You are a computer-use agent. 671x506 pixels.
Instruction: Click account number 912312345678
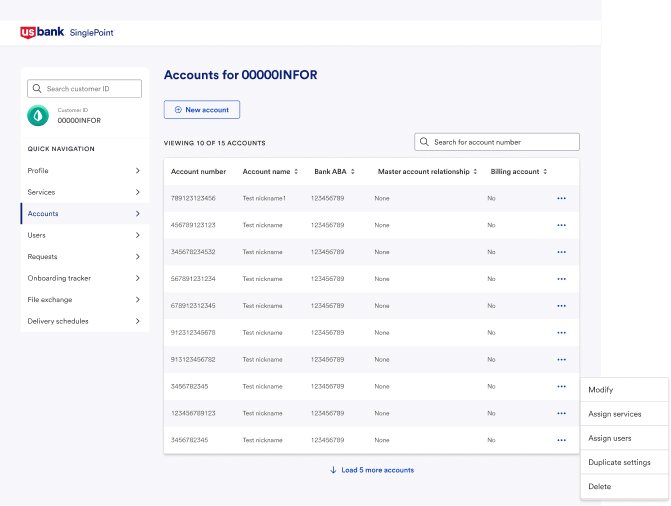tap(193, 333)
